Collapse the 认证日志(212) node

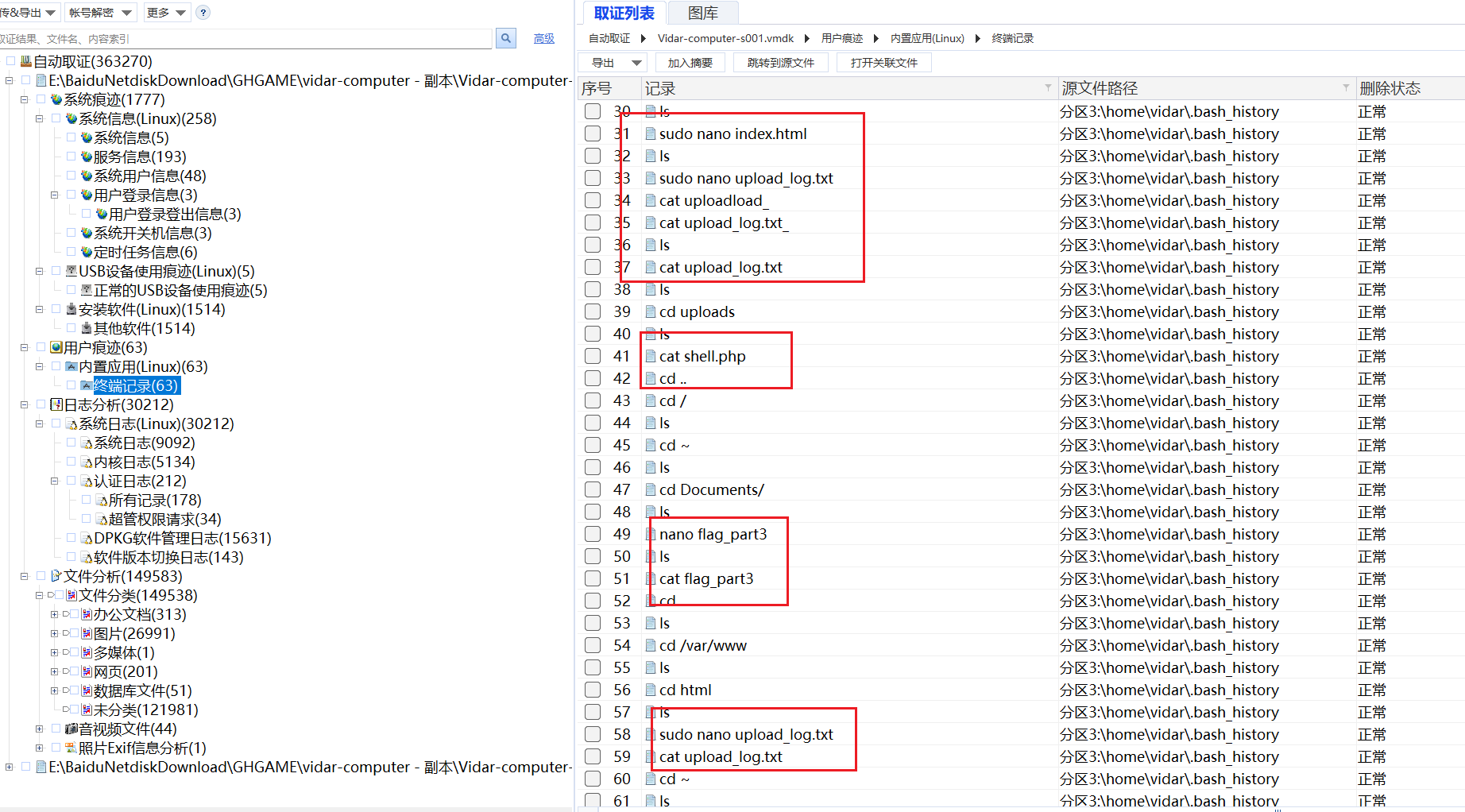[x=54, y=481]
